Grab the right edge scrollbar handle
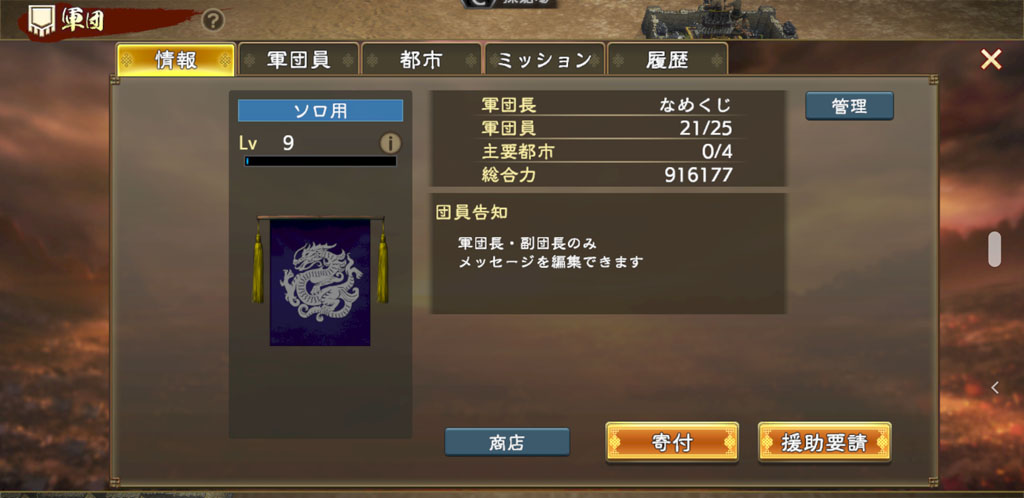This screenshot has height=498, width=1024. coord(994,249)
